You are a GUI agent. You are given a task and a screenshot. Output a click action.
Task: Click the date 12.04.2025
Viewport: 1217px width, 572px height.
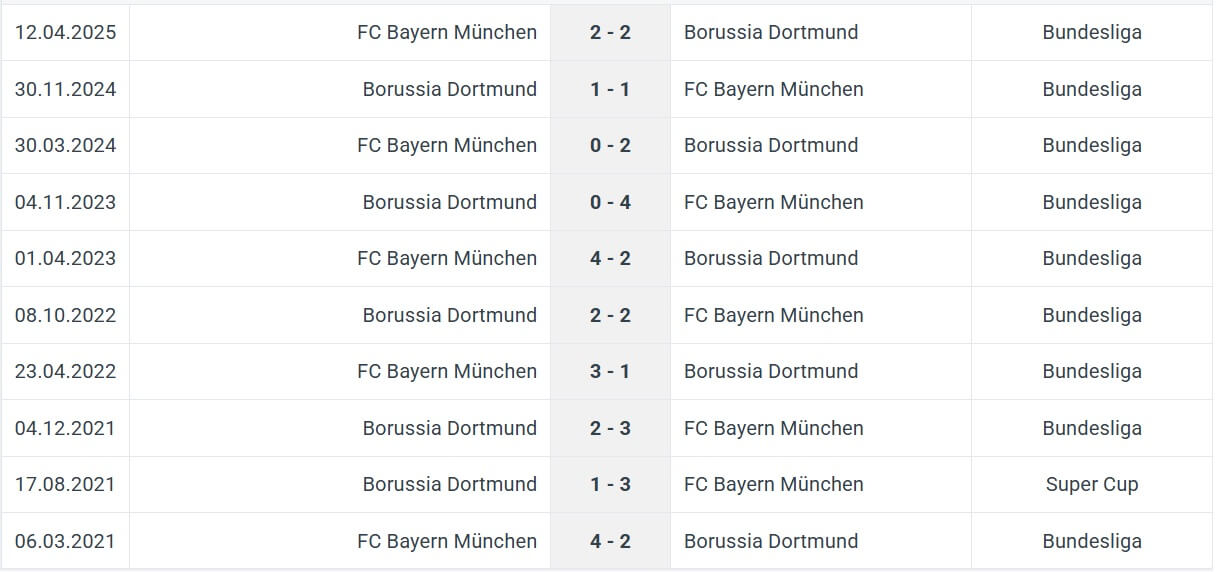[x=65, y=32]
